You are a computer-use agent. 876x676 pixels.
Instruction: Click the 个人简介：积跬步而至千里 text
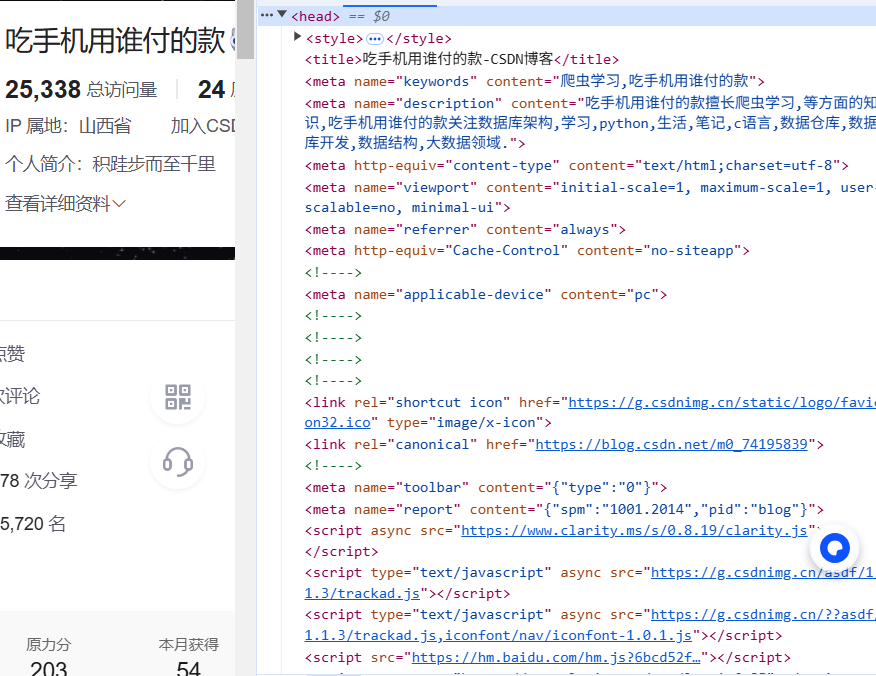click(110, 164)
